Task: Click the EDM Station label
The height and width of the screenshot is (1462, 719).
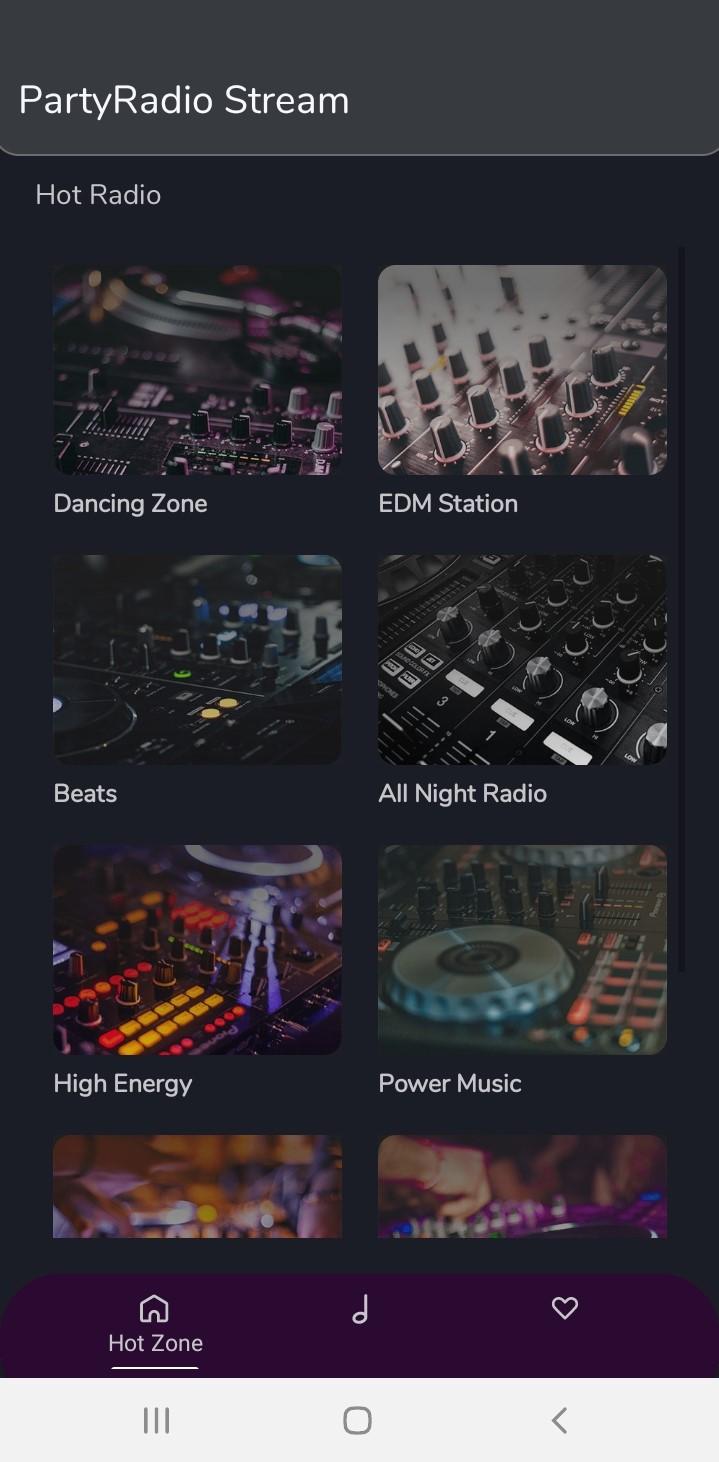Action: pos(448,503)
